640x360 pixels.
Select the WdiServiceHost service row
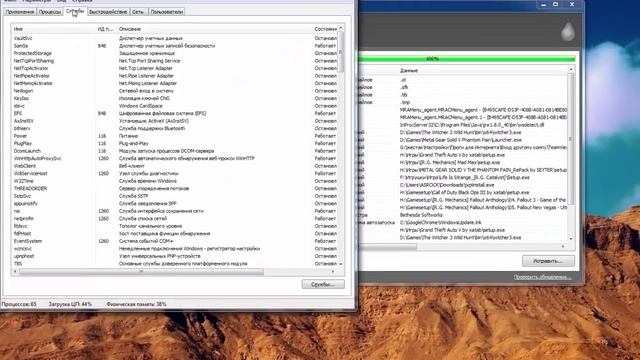pyautogui.click(x=175, y=173)
